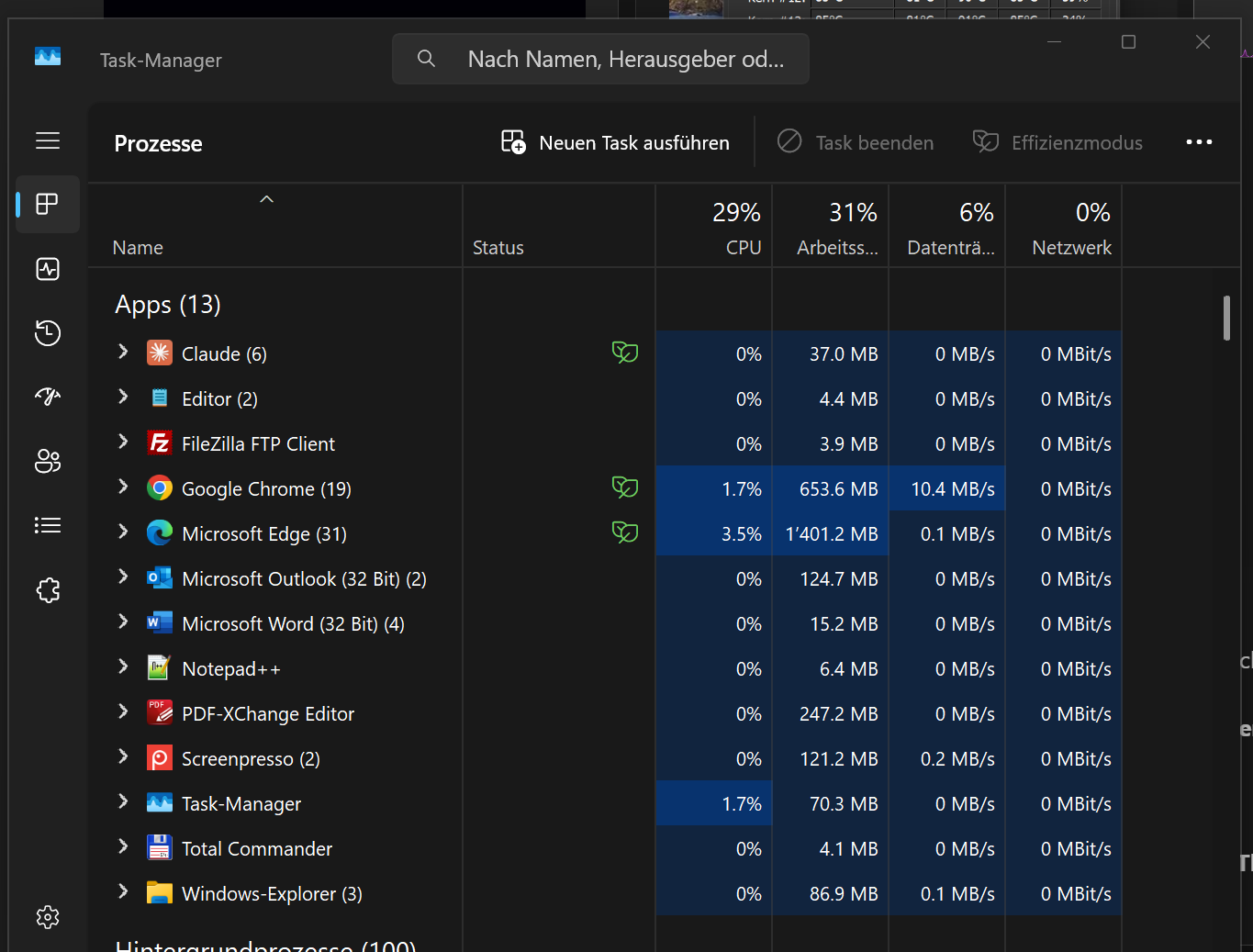Viewport: 1253px width, 952px height.
Task: Expand the Google Chrome (19) group
Action: point(123,487)
